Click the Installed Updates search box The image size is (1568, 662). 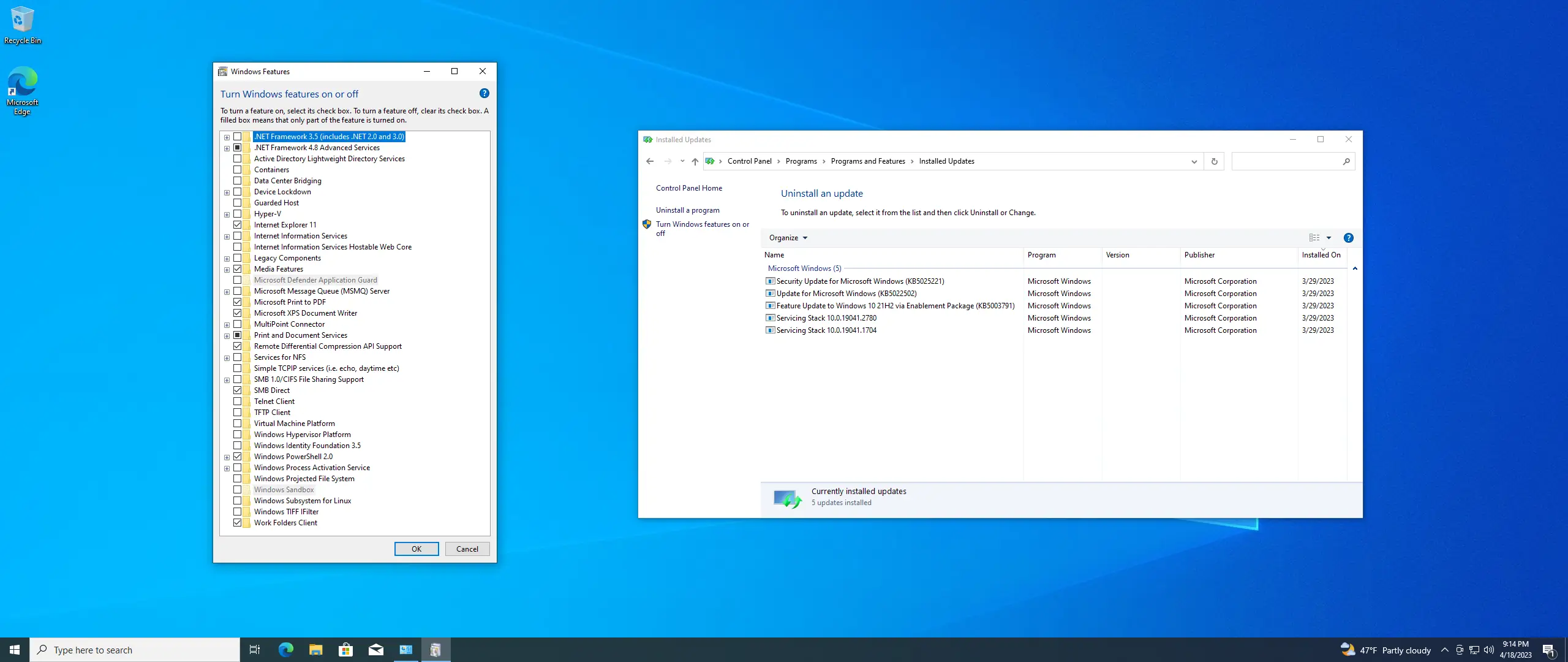coord(1286,161)
